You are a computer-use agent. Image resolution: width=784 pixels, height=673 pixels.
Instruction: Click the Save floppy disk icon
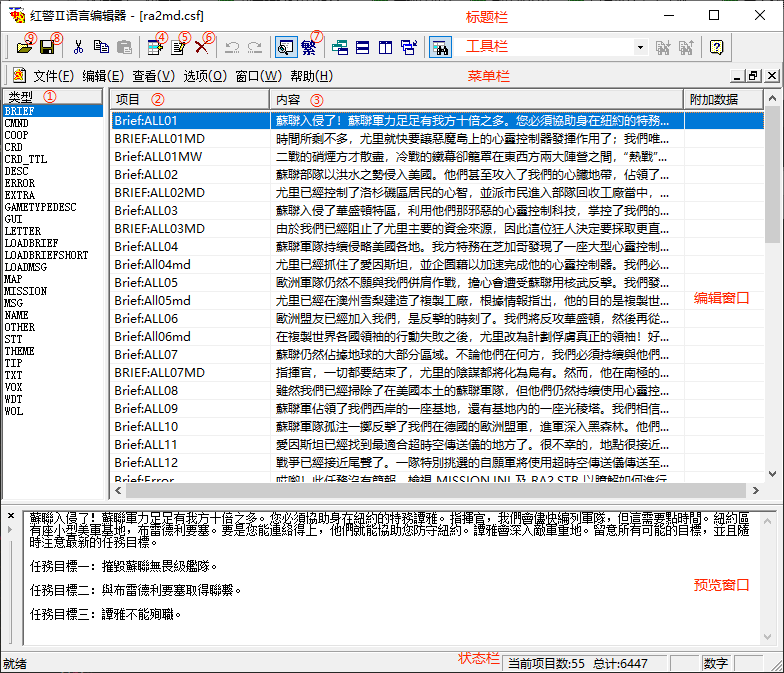[x=47, y=48]
